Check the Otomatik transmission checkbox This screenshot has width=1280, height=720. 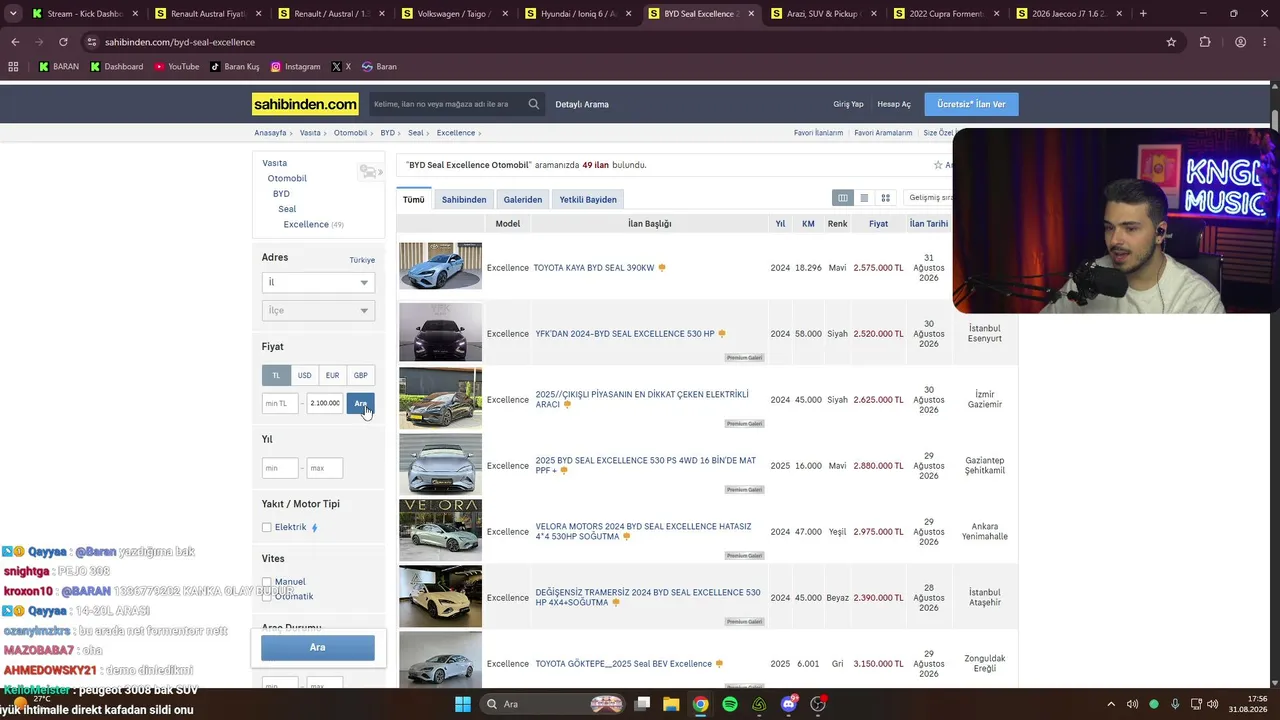coord(267,596)
